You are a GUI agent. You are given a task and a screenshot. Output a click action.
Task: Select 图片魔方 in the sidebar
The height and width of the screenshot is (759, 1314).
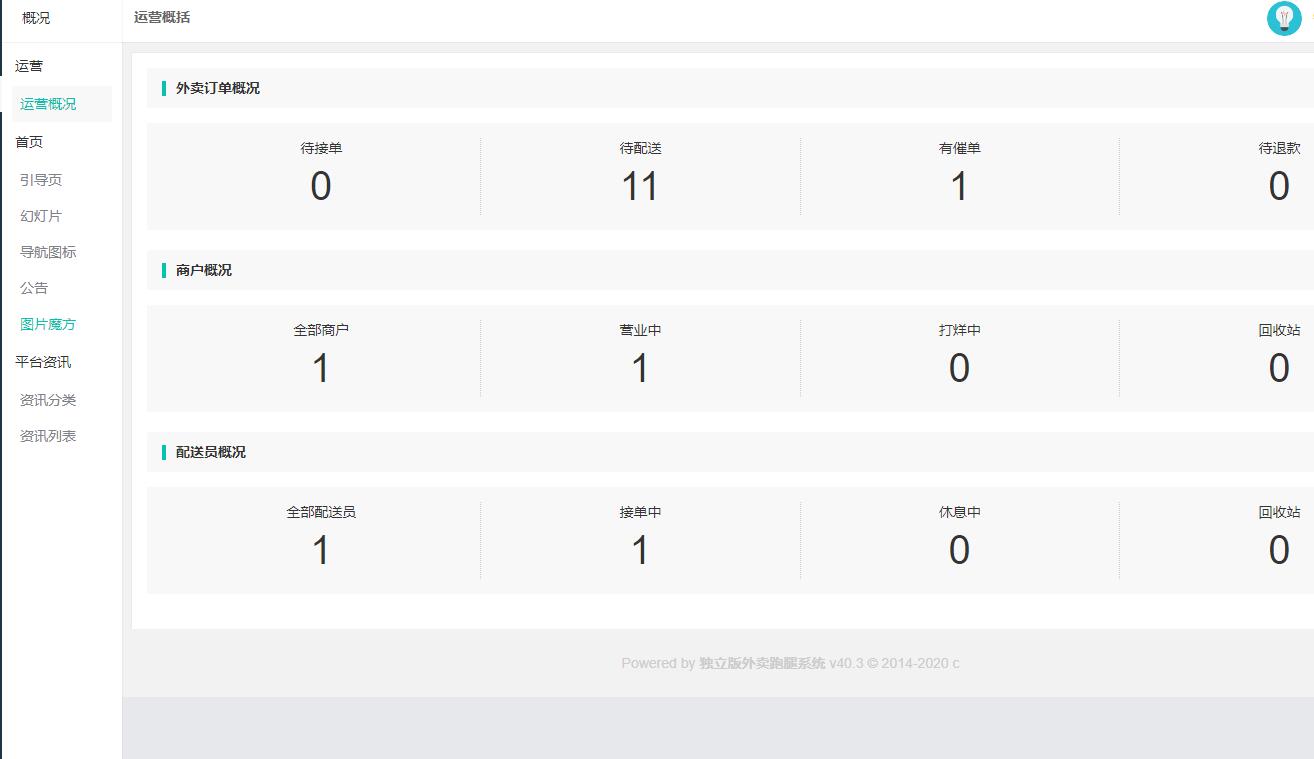pyautogui.click(x=48, y=324)
